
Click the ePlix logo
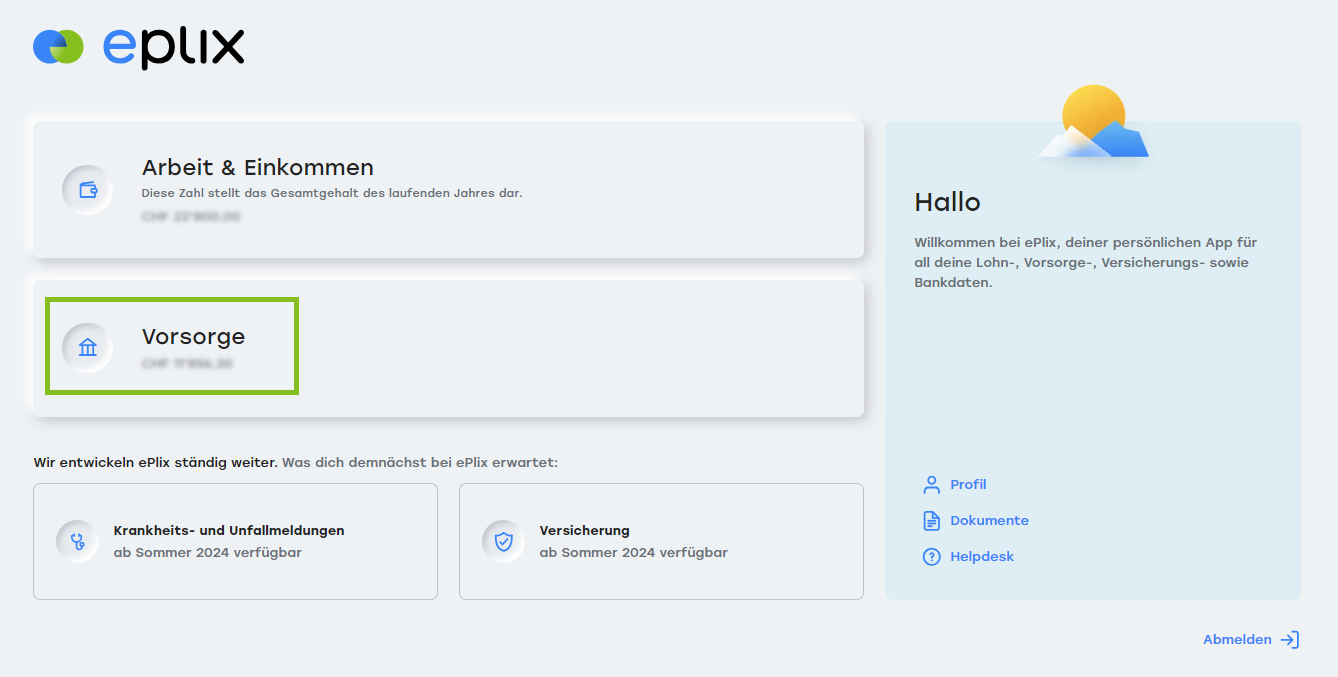pyautogui.click(x=138, y=47)
